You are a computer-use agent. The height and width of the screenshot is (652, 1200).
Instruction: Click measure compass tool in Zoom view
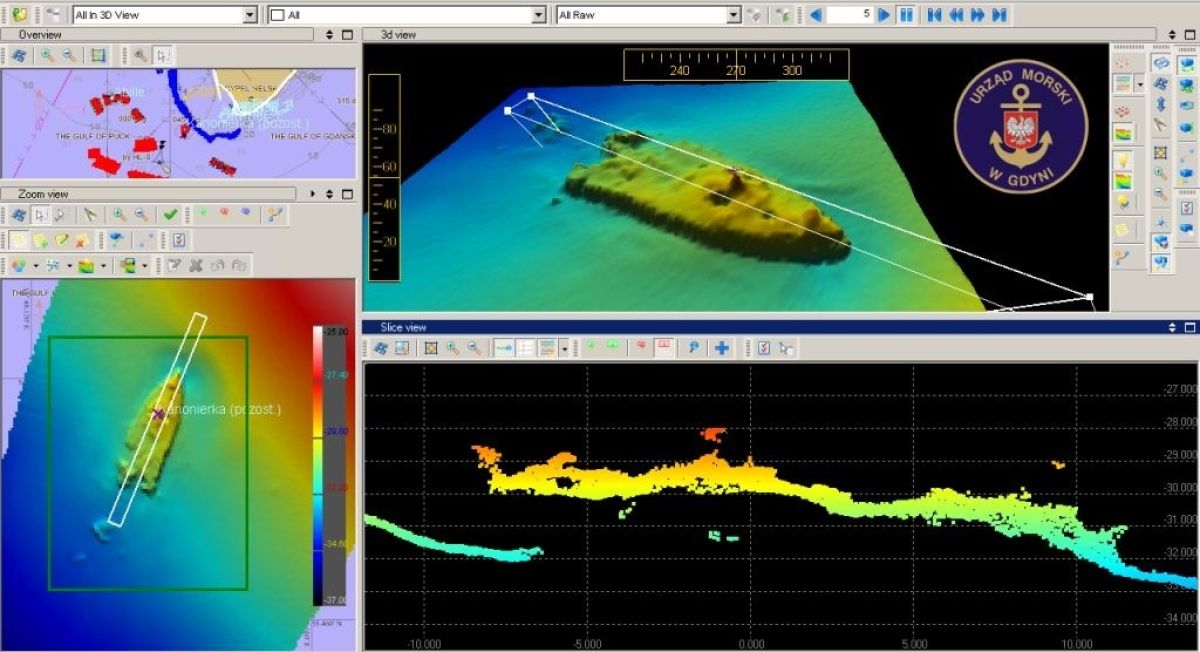91,214
